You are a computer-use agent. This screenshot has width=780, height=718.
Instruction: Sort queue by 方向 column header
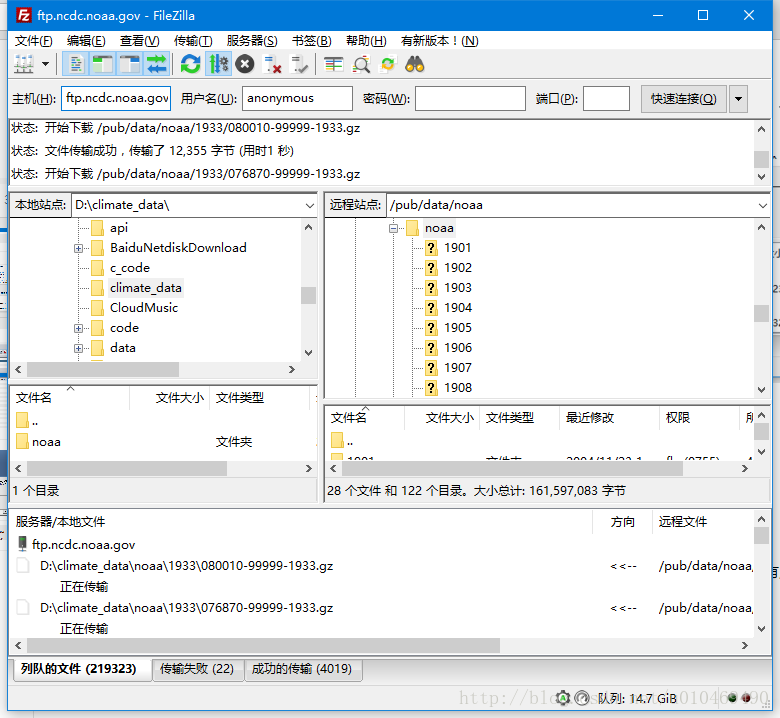(622, 521)
